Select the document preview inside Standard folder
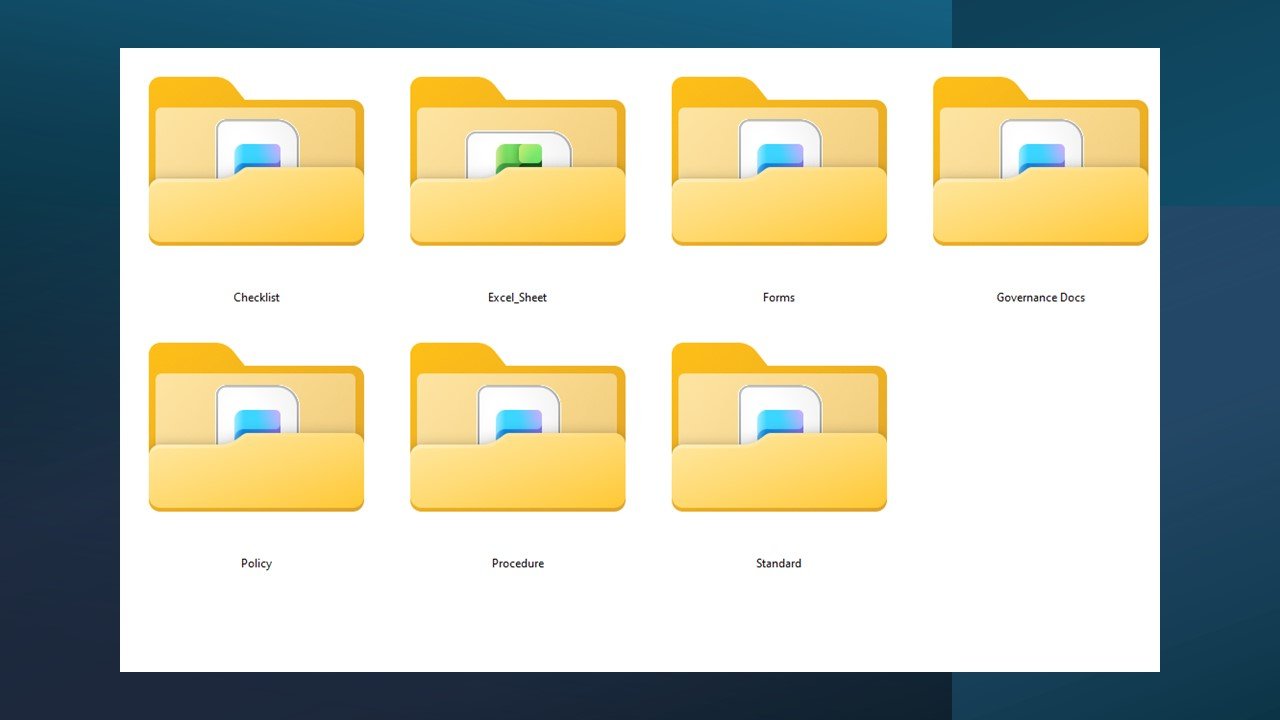Screen dimensions: 1280x720 click(x=779, y=420)
